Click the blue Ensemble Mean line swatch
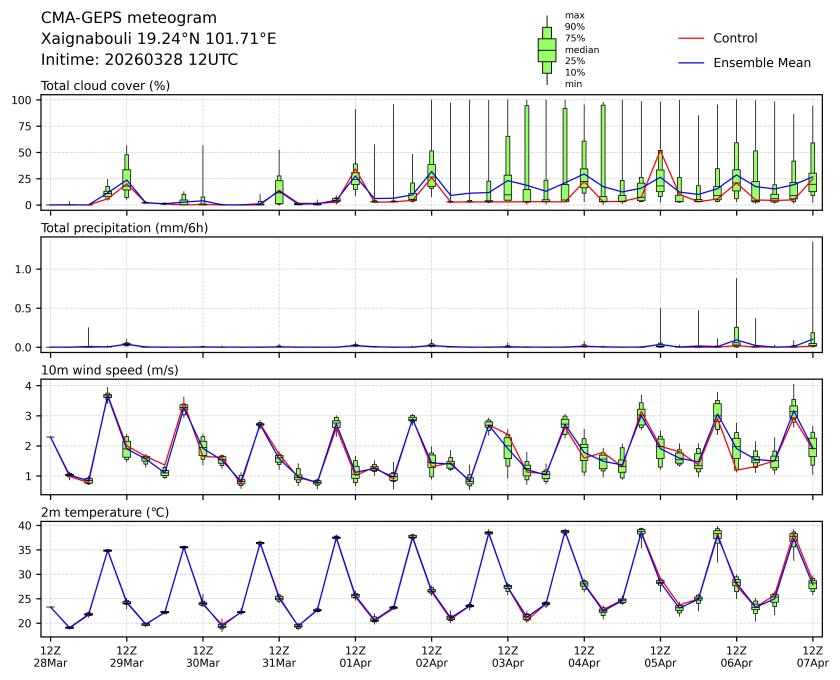The height and width of the screenshot is (680, 840). 695,63
